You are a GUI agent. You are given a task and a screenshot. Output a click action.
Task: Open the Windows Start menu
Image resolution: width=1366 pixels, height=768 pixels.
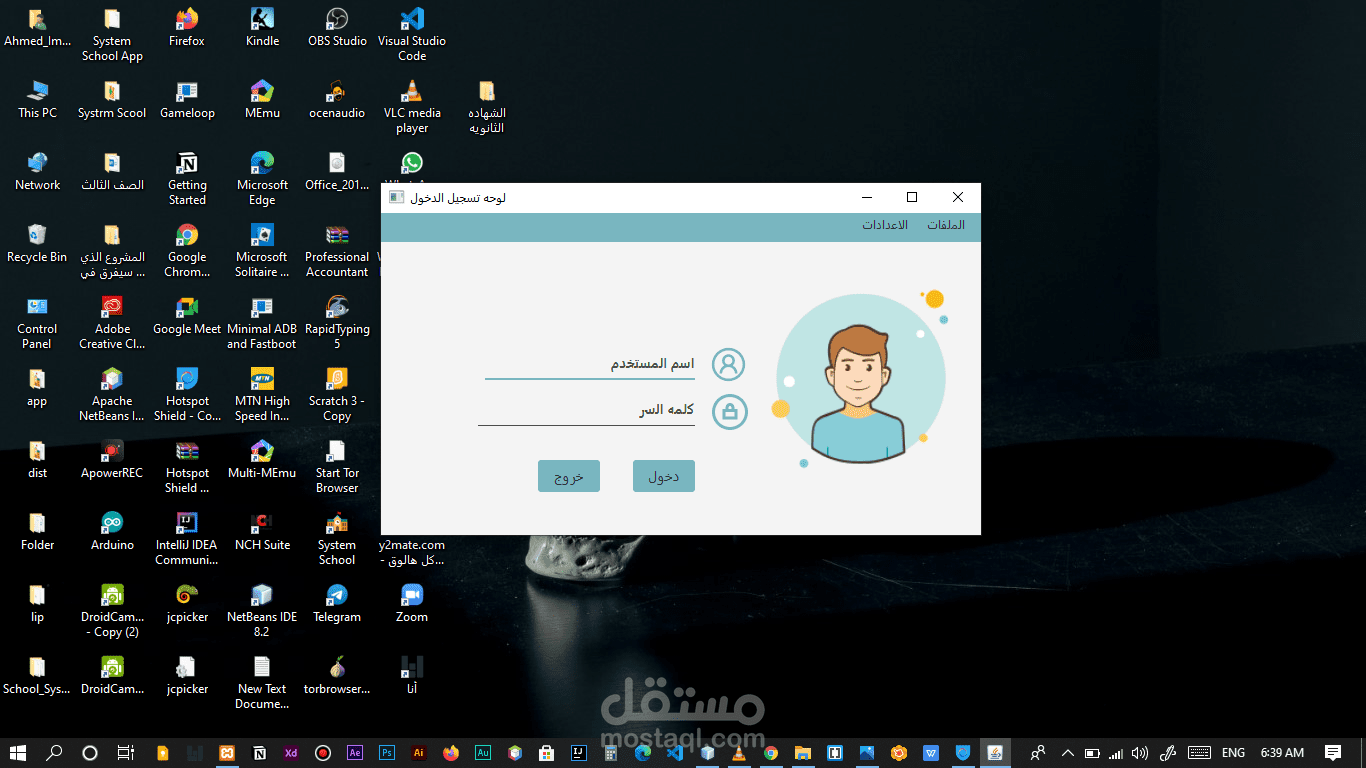[18, 753]
